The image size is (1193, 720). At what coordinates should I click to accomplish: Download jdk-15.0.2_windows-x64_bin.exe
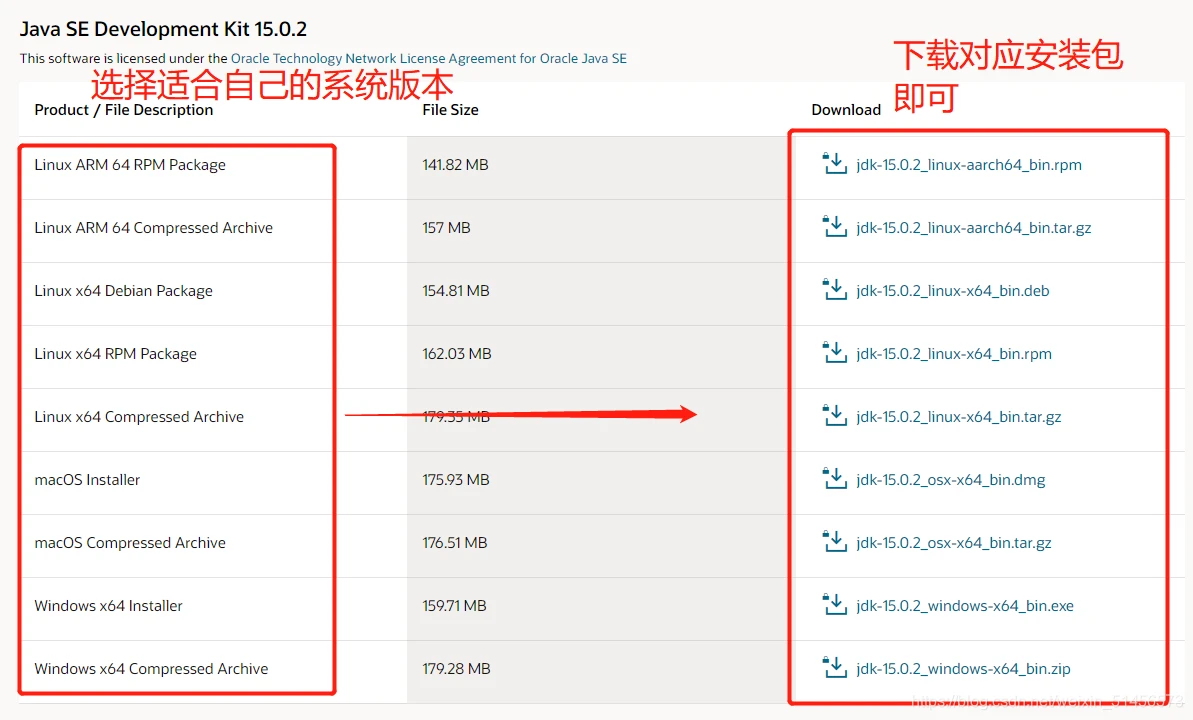click(965, 607)
